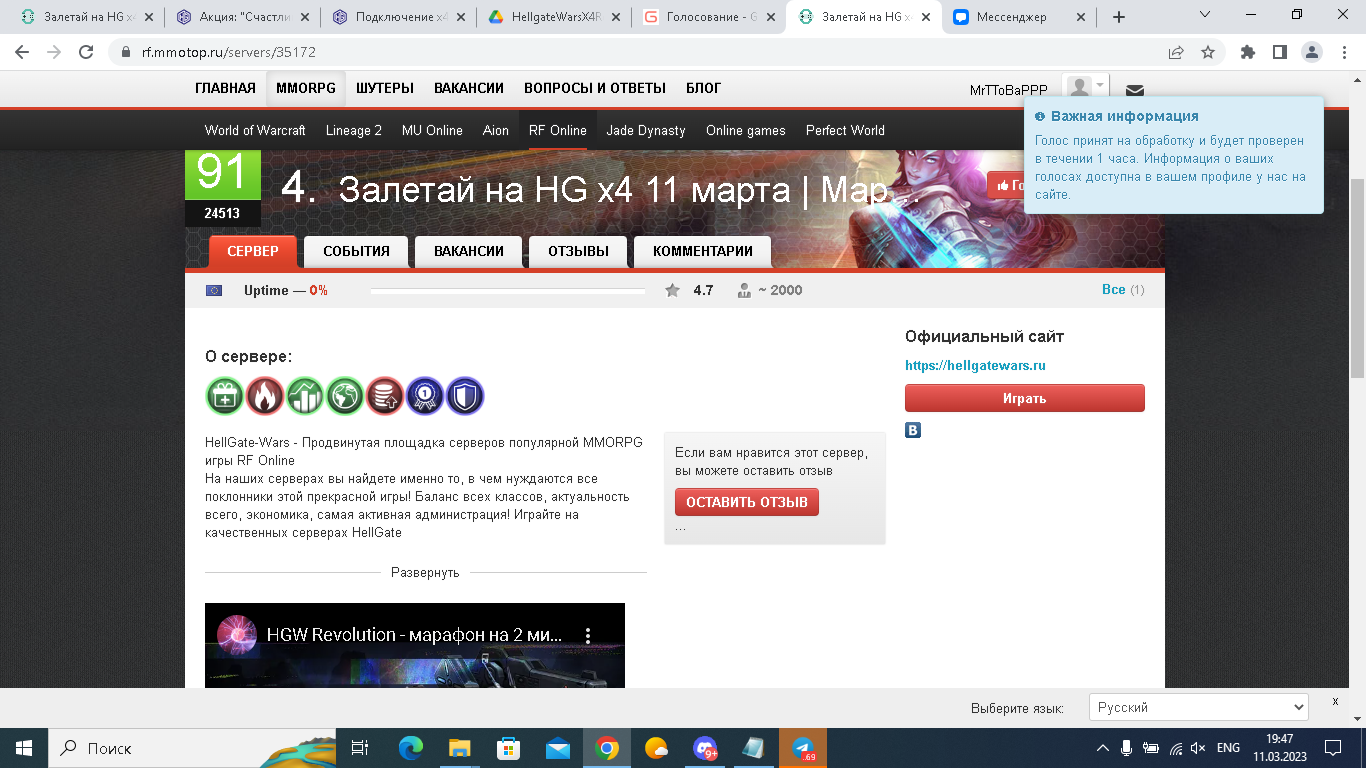
Task: Toggle the browser side panel icon
Action: click(1279, 52)
